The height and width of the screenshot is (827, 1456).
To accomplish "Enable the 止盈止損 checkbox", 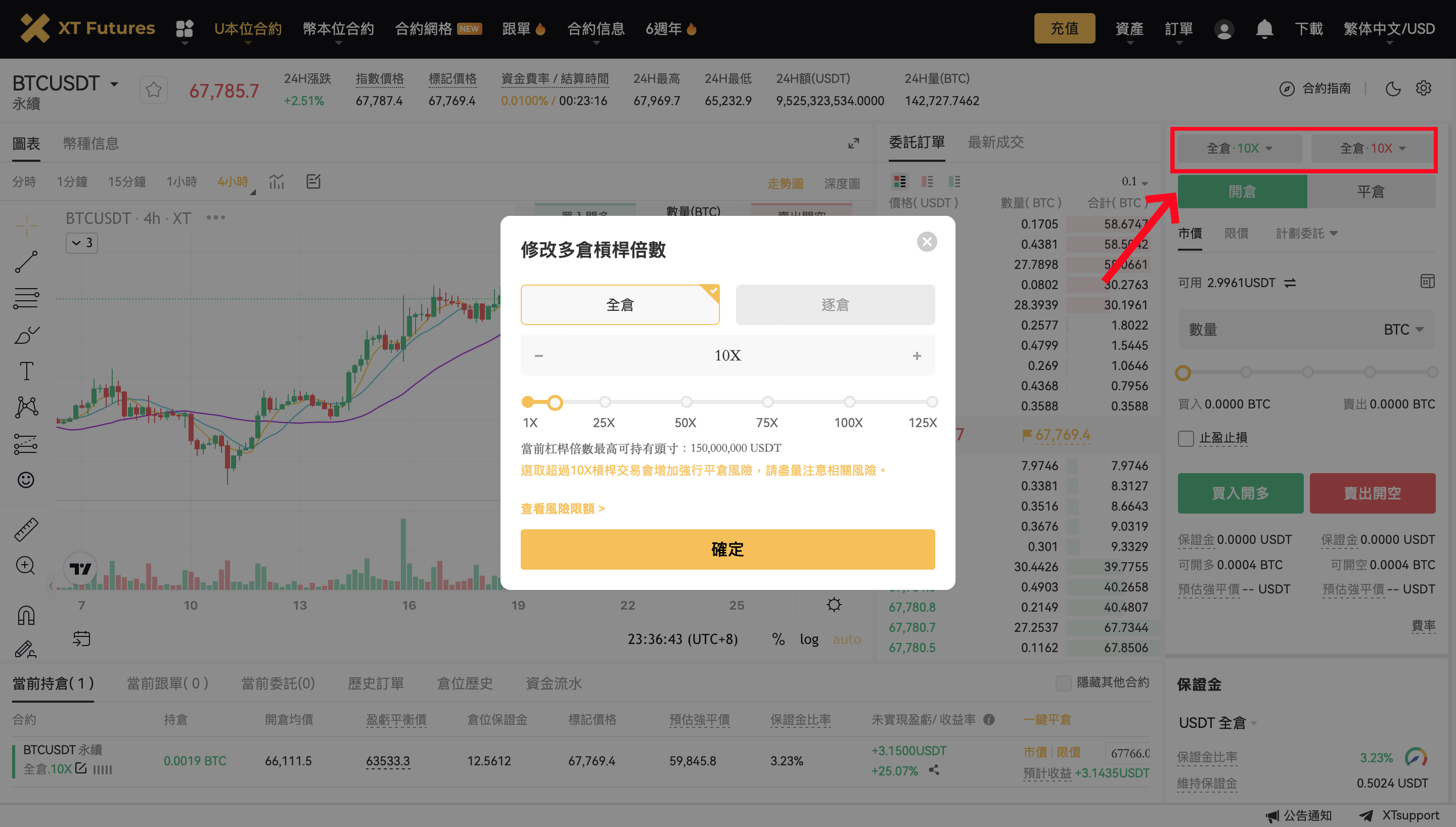I will pos(1186,438).
